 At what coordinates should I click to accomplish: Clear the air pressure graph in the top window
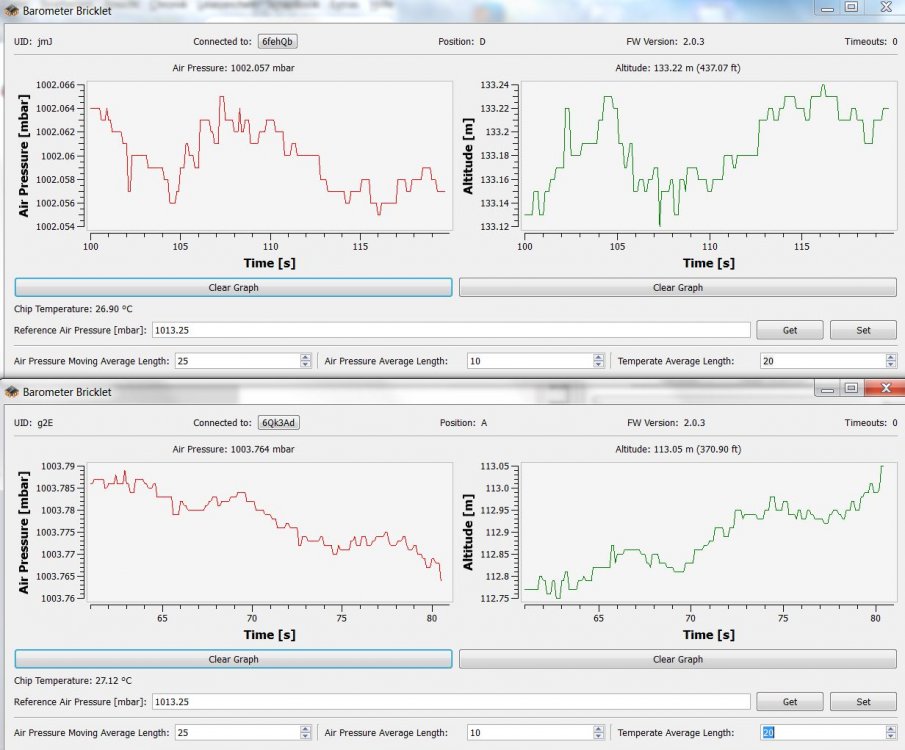point(233,288)
